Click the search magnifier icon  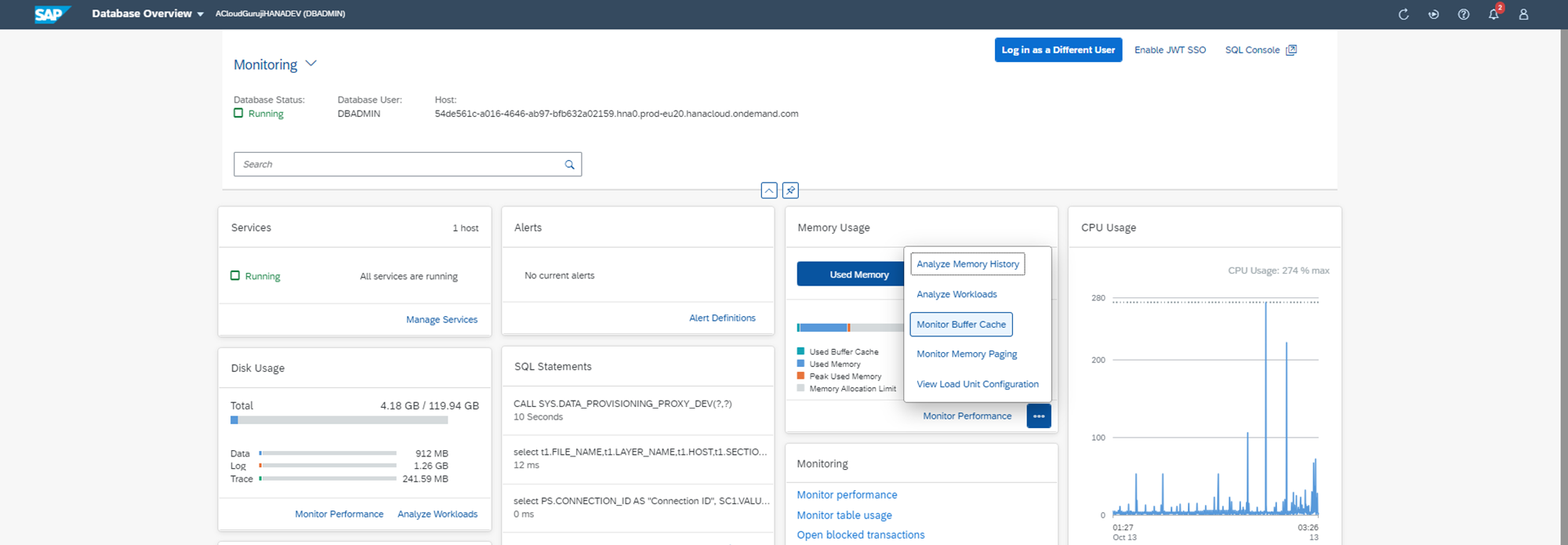click(x=569, y=165)
